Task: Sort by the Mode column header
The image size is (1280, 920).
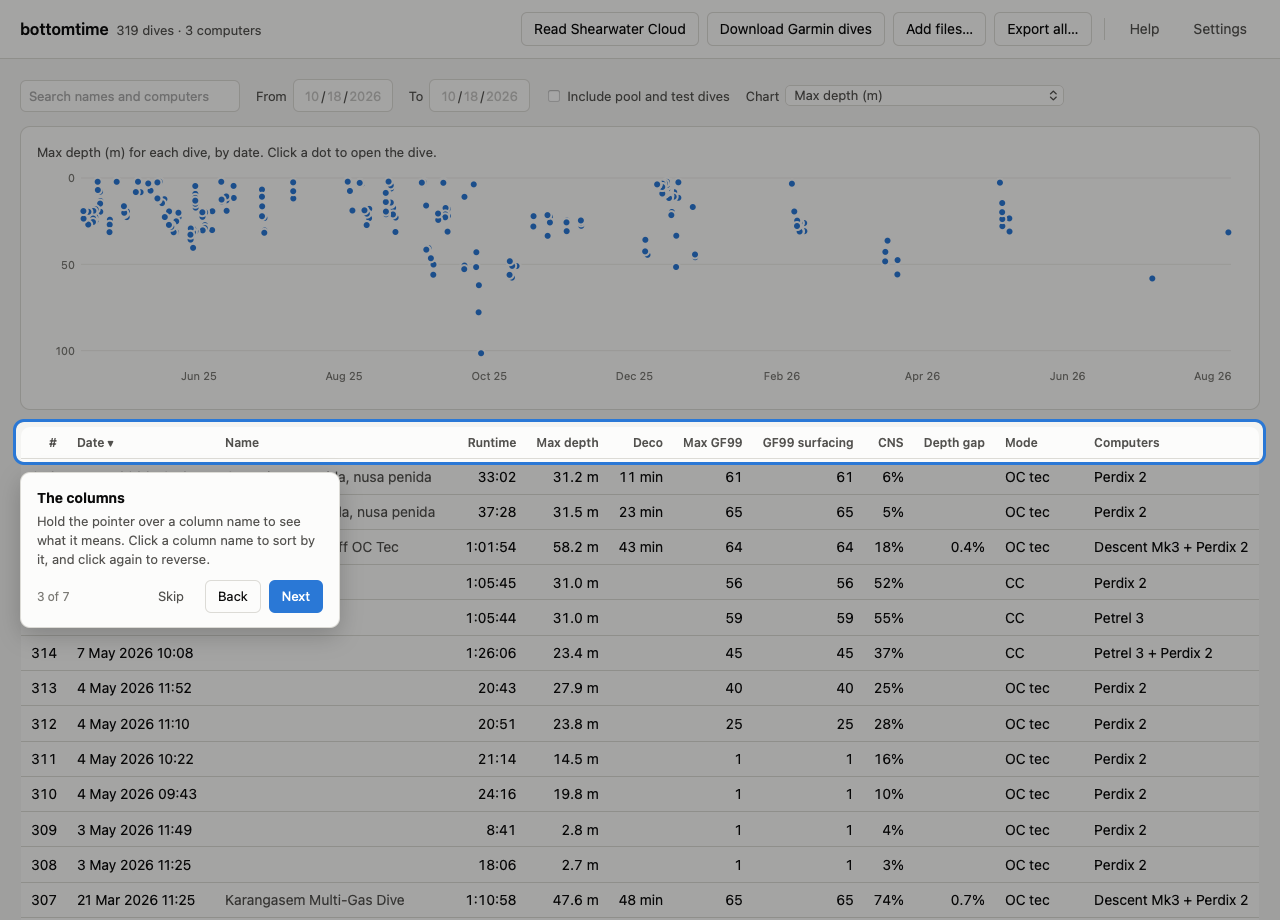Action: tap(1021, 442)
